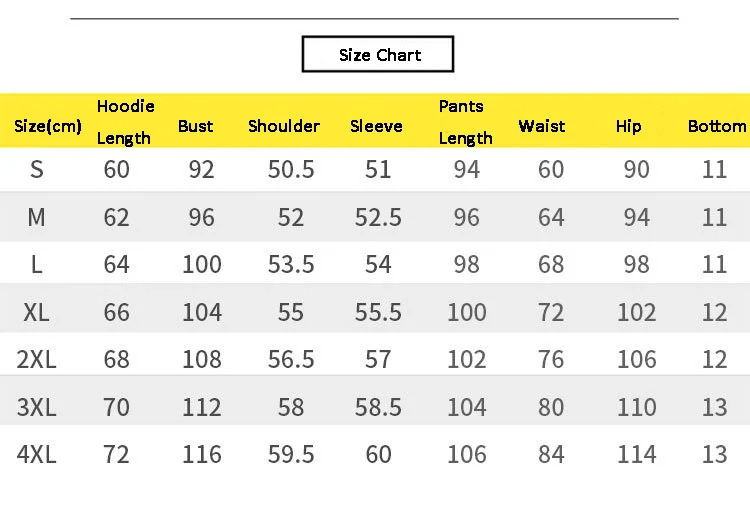Click the Waist column header
This screenshot has height=520, width=750.
(x=542, y=126)
